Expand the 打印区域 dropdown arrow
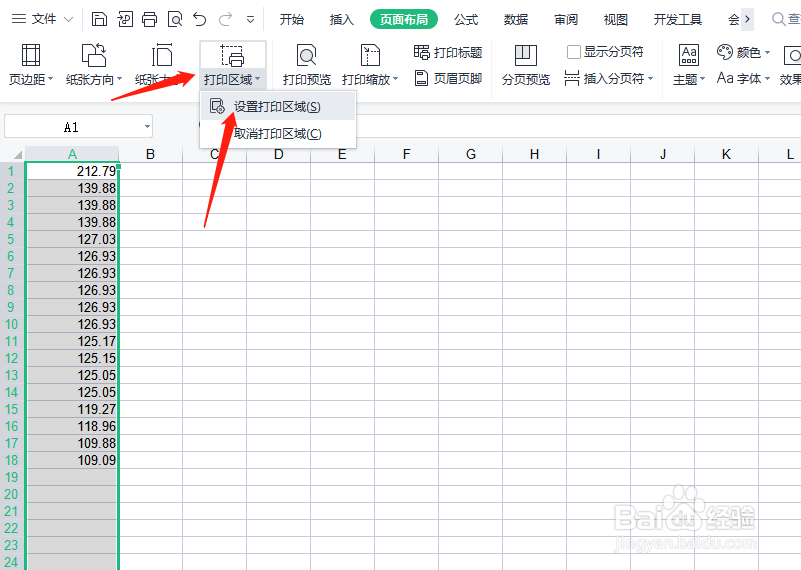Image resolution: width=801 pixels, height=570 pixels. 257,79
